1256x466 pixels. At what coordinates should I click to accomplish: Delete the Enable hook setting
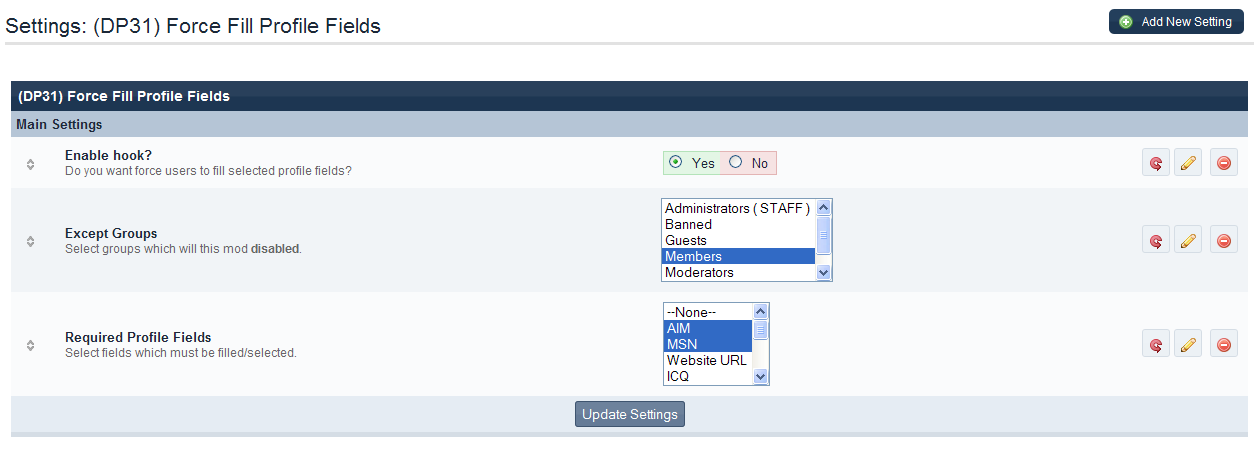[x=1224, y=163]
